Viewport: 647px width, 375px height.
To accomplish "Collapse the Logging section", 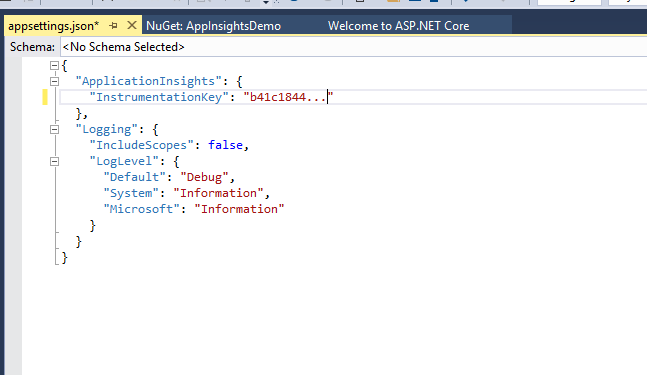I will click(54, 130).
